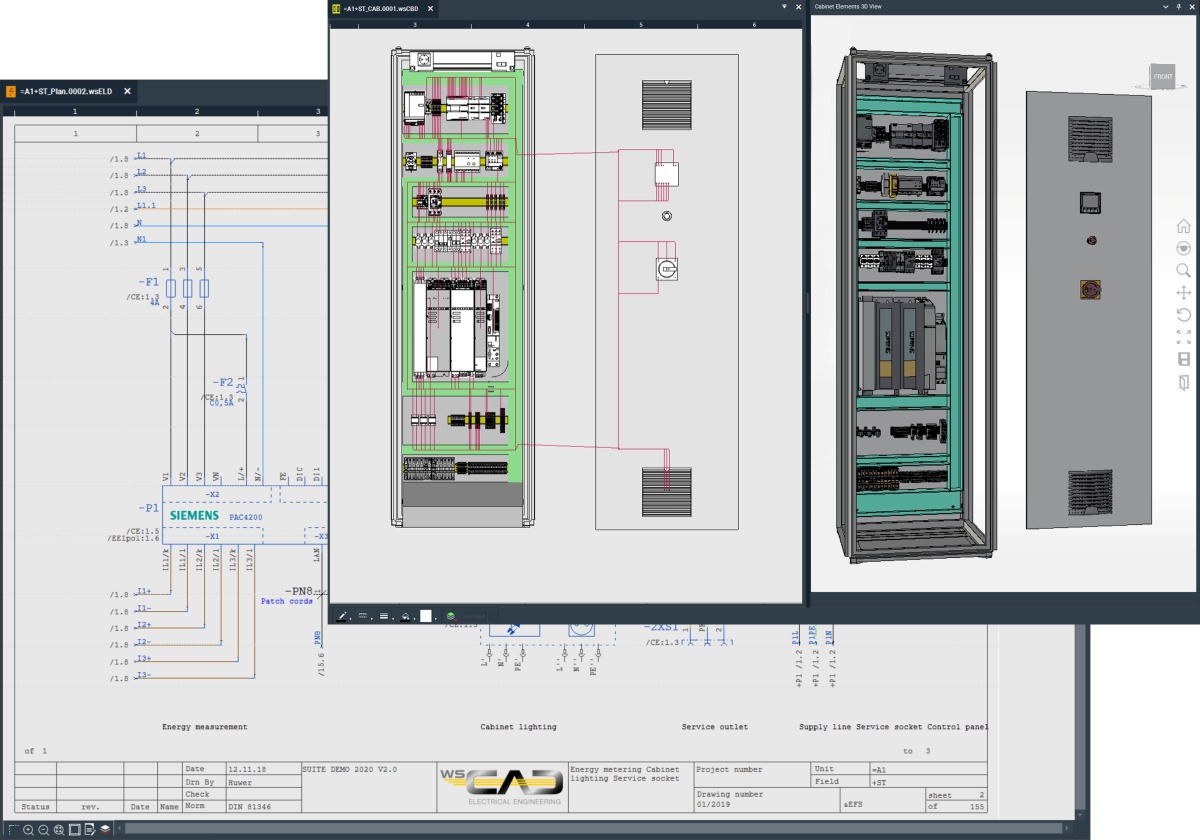Toggle the layers icon in bottom-left toolbar

pos(105,830)
